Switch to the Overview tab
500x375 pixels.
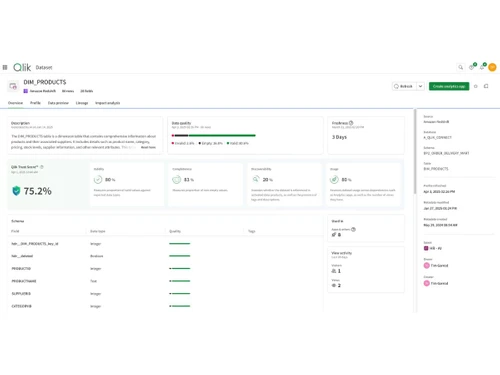pyautogui.click(x=15, y=103)
